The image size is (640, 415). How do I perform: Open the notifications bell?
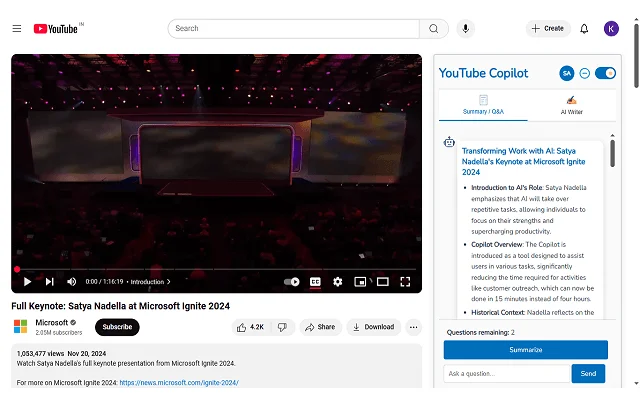point(584,28)
